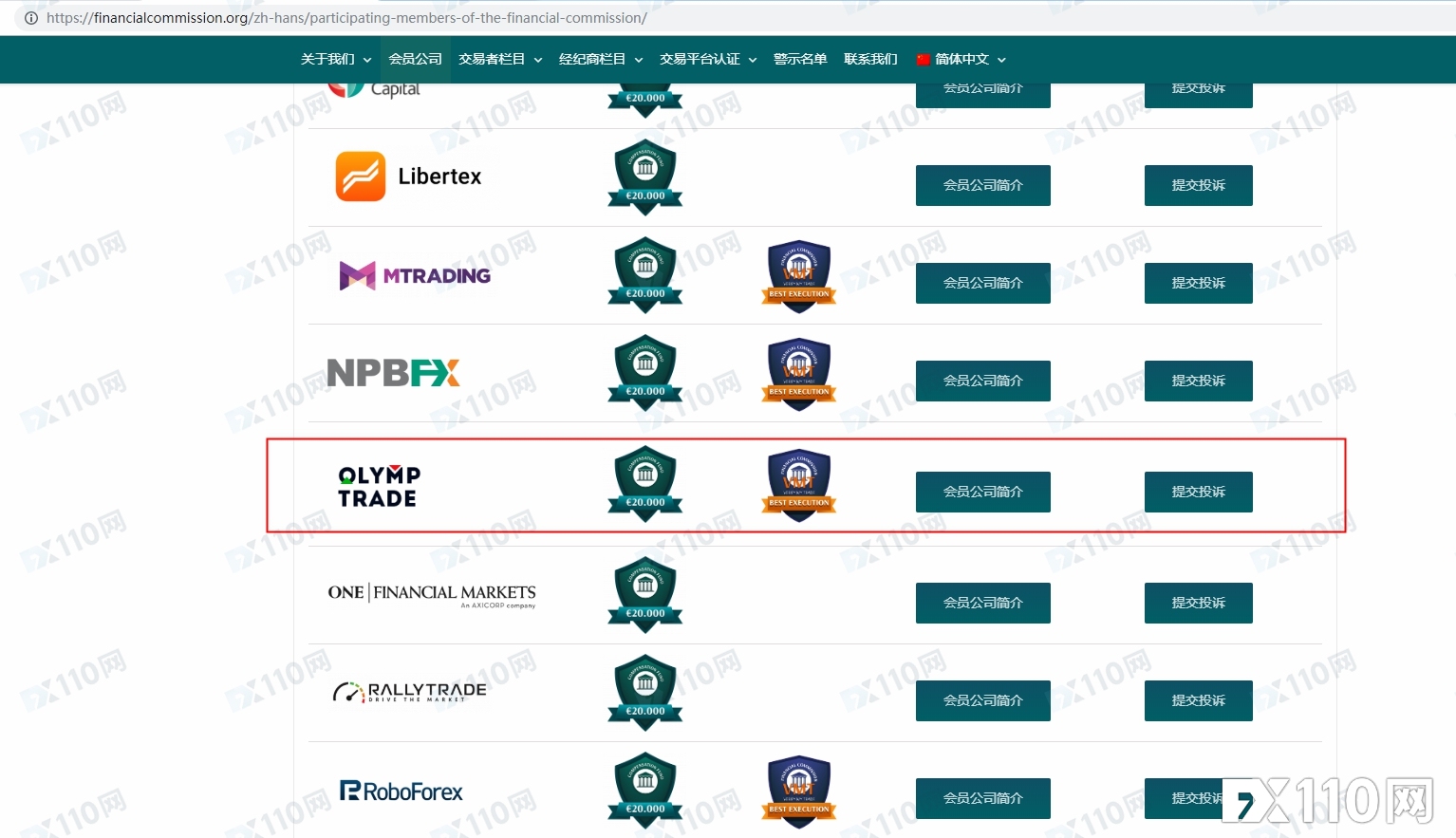Click the RALLYTRADE logo
This screenshot has width=1456, height=838.
coord(408,691)
